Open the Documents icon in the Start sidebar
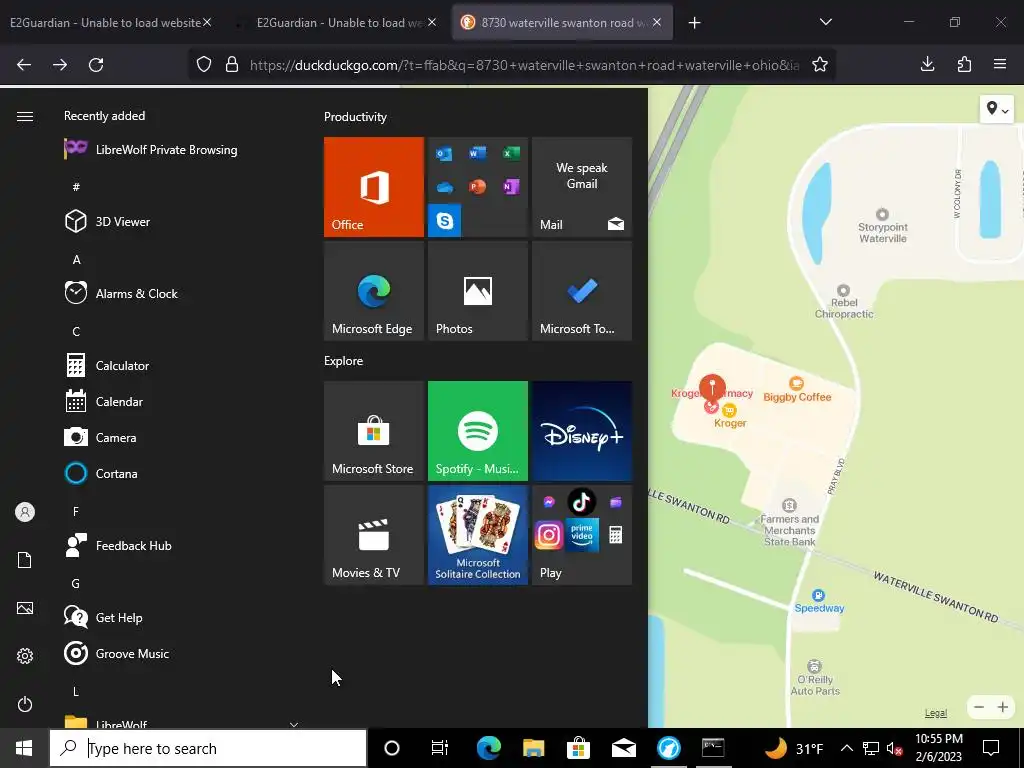Screen dimensions: 1024x768 (x=25, y=560)
